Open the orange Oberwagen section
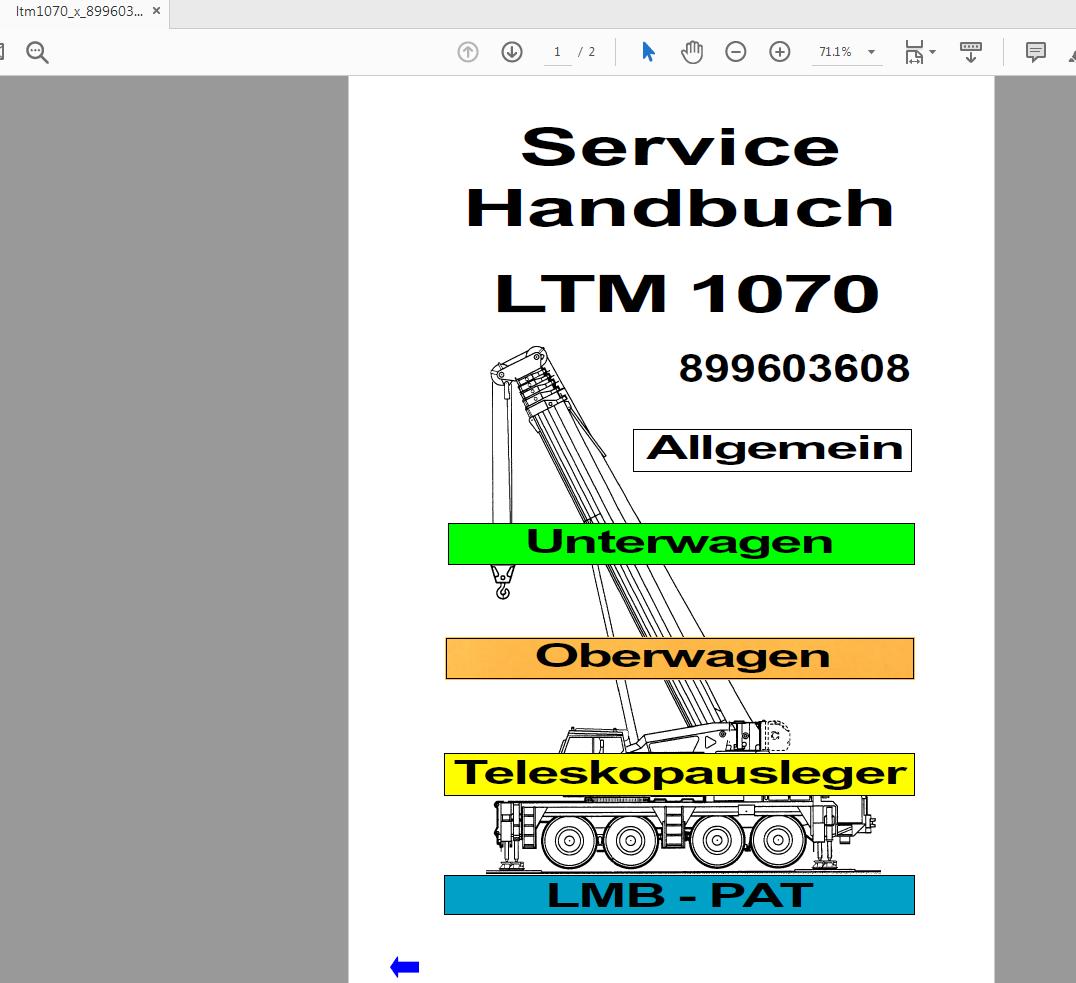 coord(680,658)
